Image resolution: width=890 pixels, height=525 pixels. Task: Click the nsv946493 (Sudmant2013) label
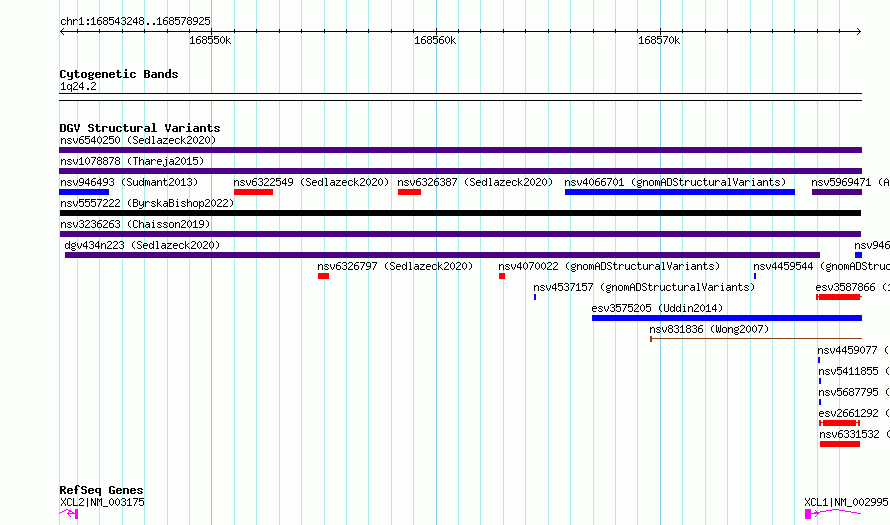coord(129,182)
